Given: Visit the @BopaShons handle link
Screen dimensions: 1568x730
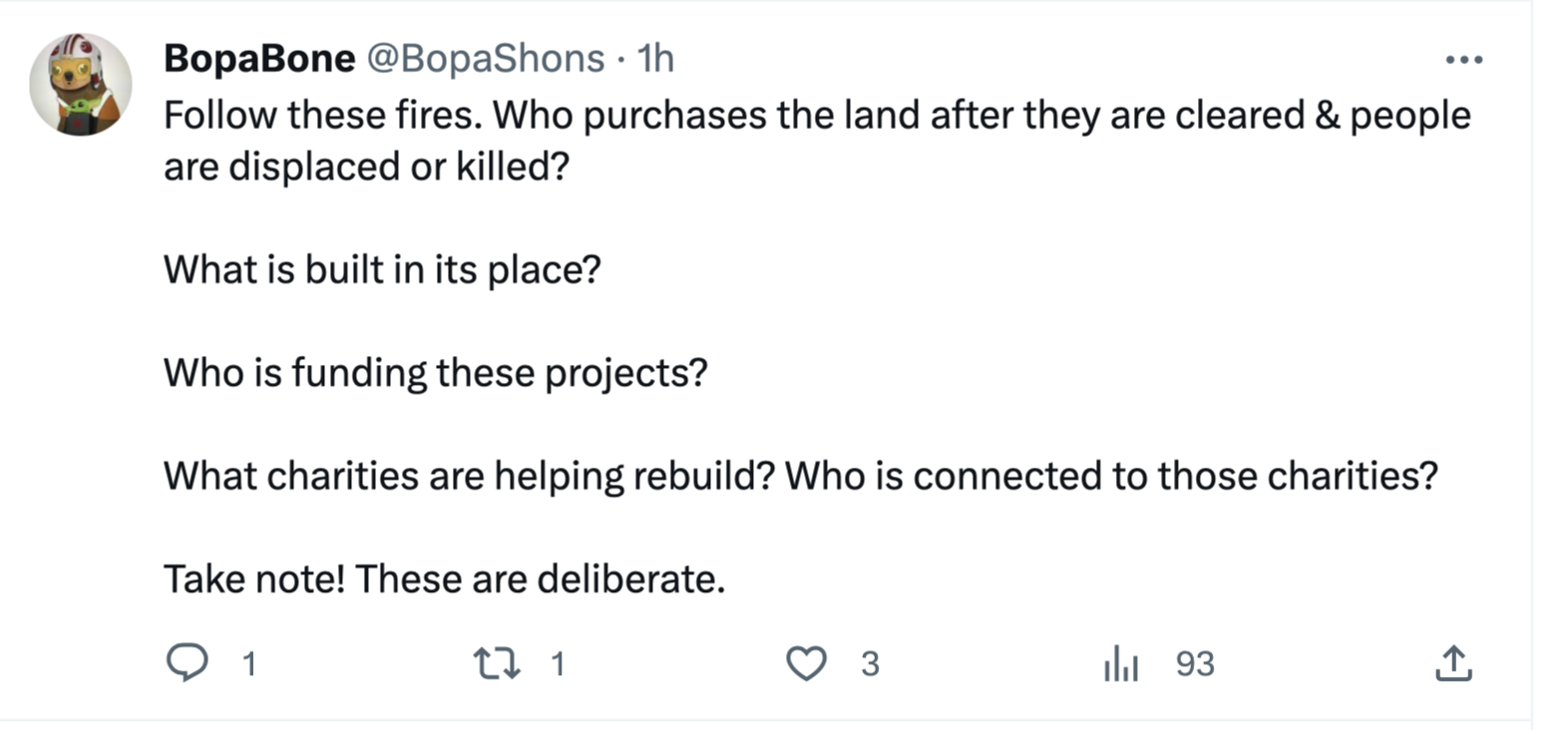Looking at the screenshot, I should pyautogui.click(x=486, y=59).
